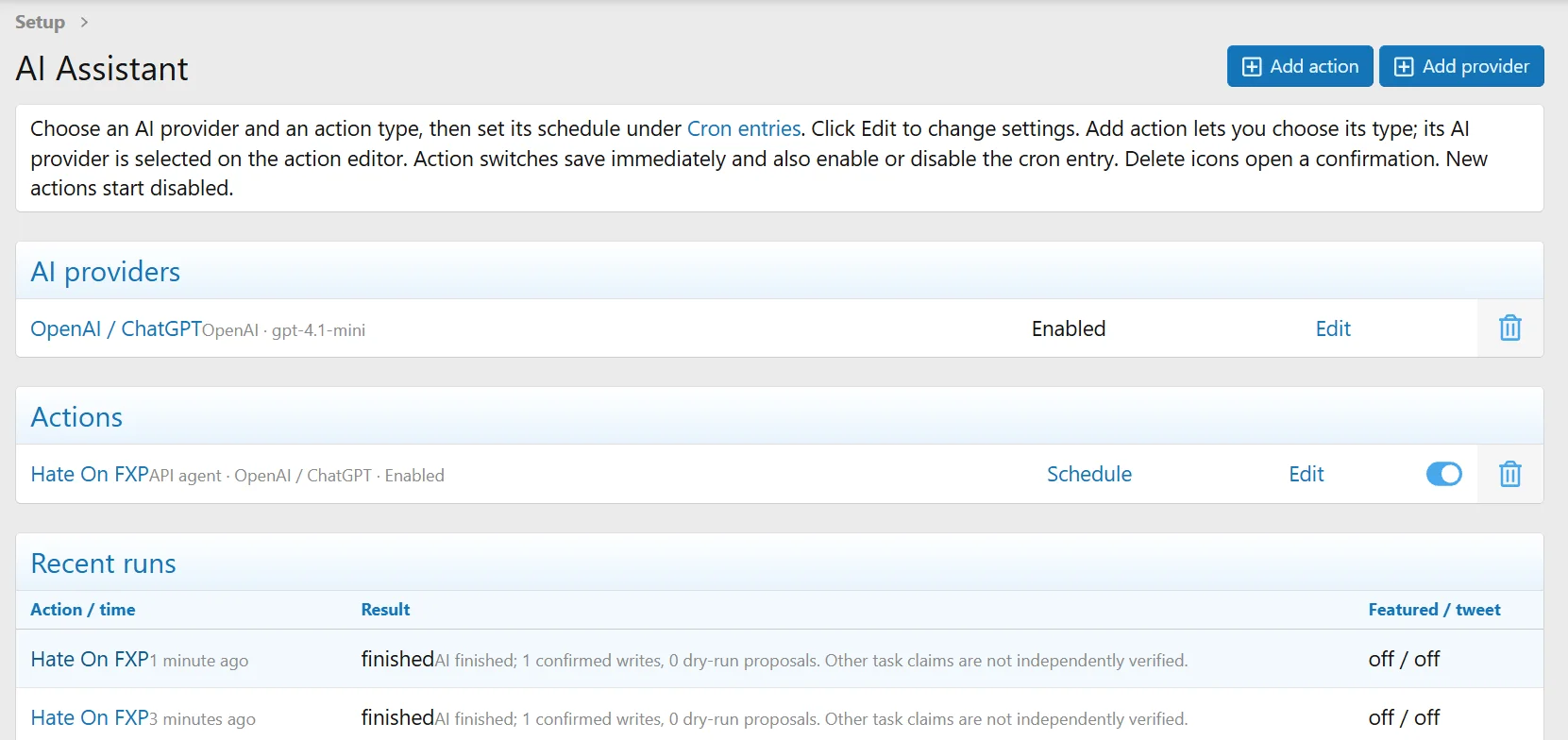The height and width of the screenshot is (740, 1568).
Task: Click the Result column header
Action: [385, 610]
